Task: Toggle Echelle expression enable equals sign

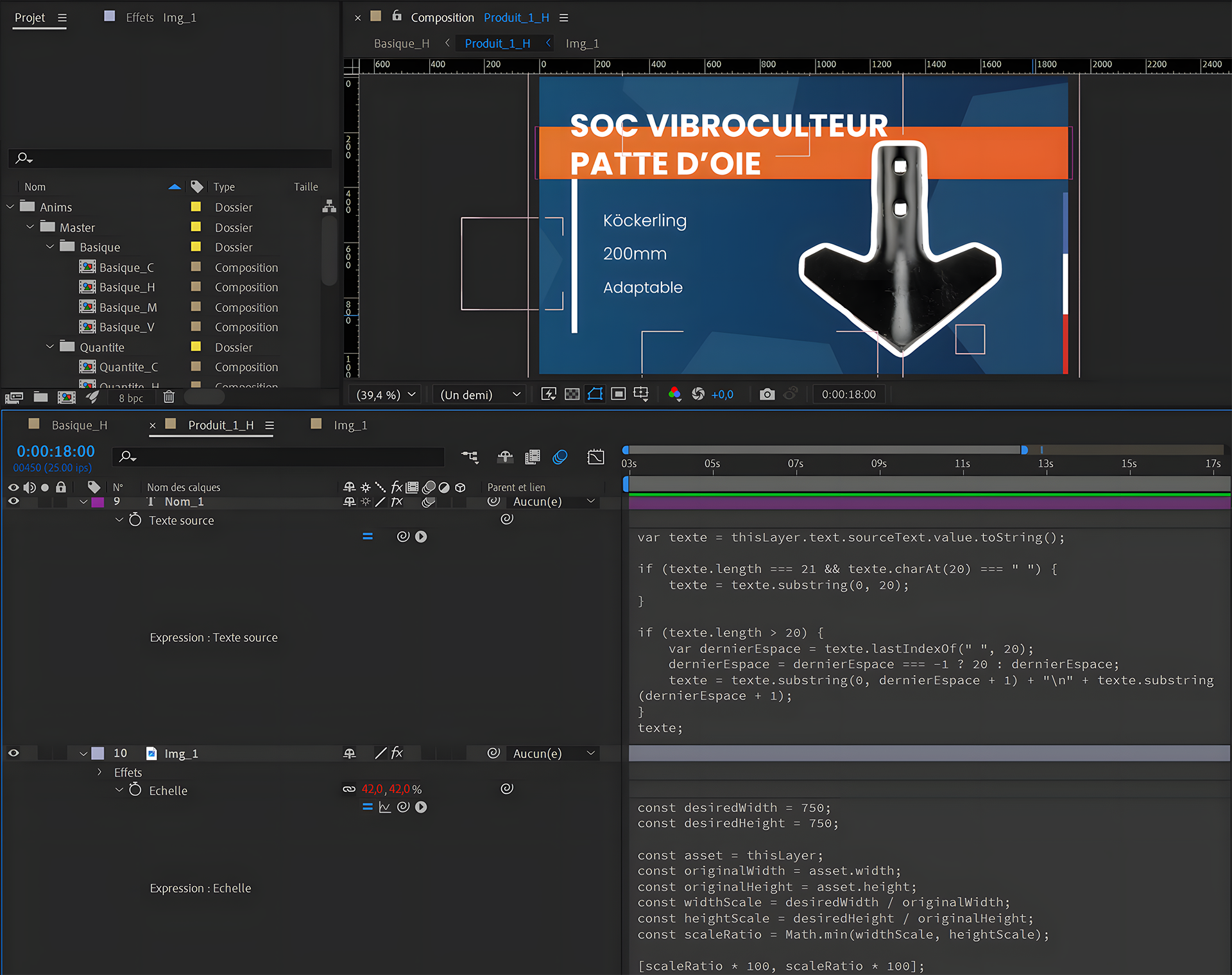Action: tap(367, 807)
